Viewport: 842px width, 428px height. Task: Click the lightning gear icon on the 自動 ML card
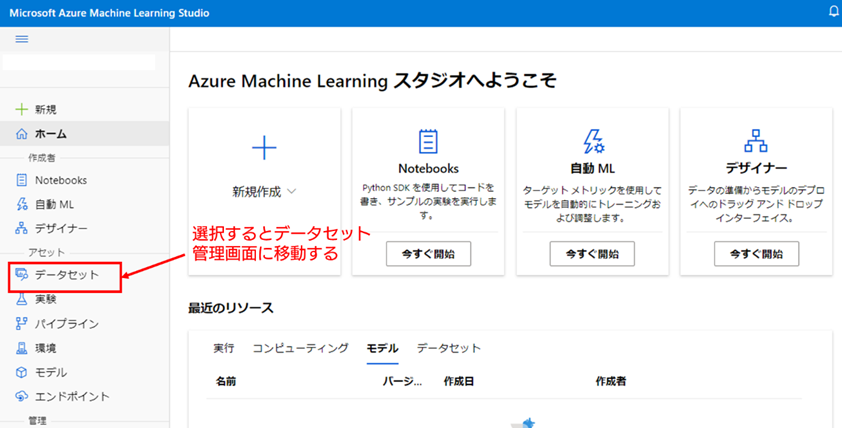(x=593, y=142)
